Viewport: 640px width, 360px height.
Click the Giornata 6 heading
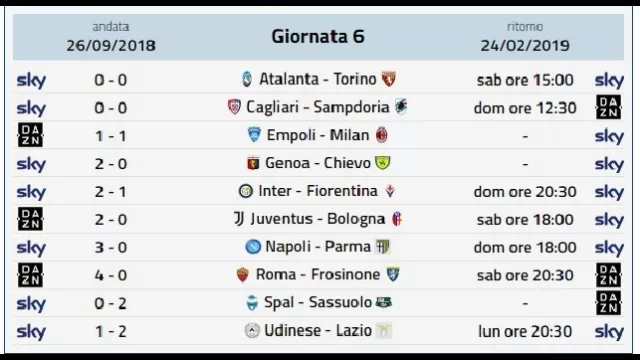coord(318,36)
